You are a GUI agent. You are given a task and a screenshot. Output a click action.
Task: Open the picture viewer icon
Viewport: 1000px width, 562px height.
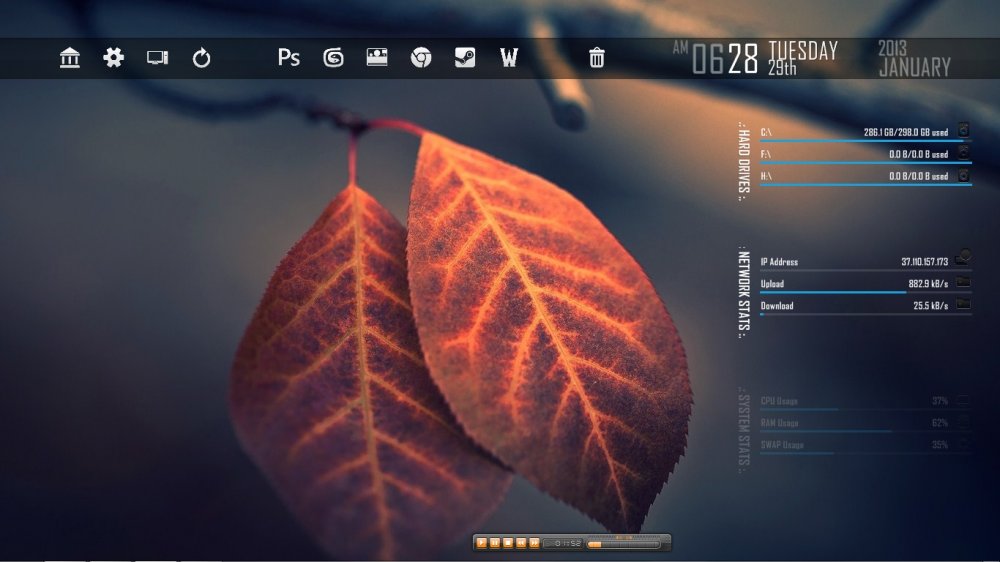(x=377, y=58)
